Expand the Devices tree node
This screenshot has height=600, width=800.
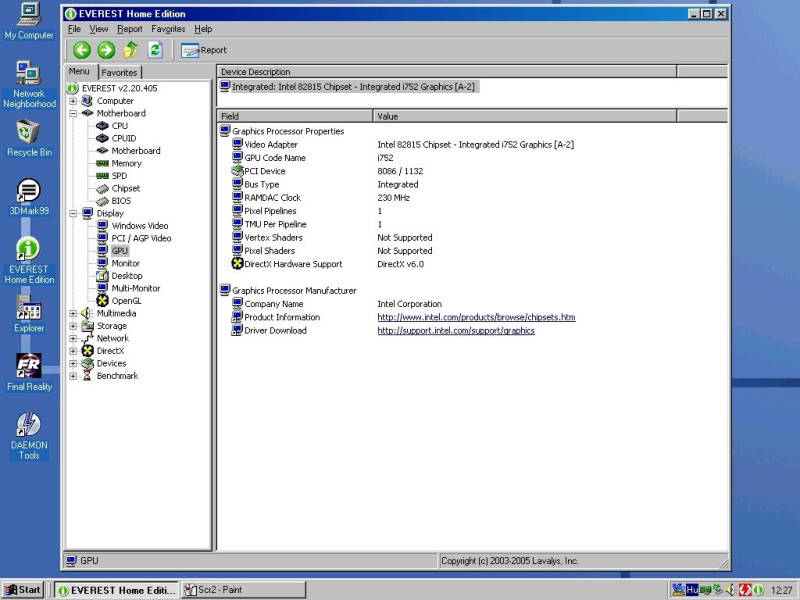click(73, 363)
